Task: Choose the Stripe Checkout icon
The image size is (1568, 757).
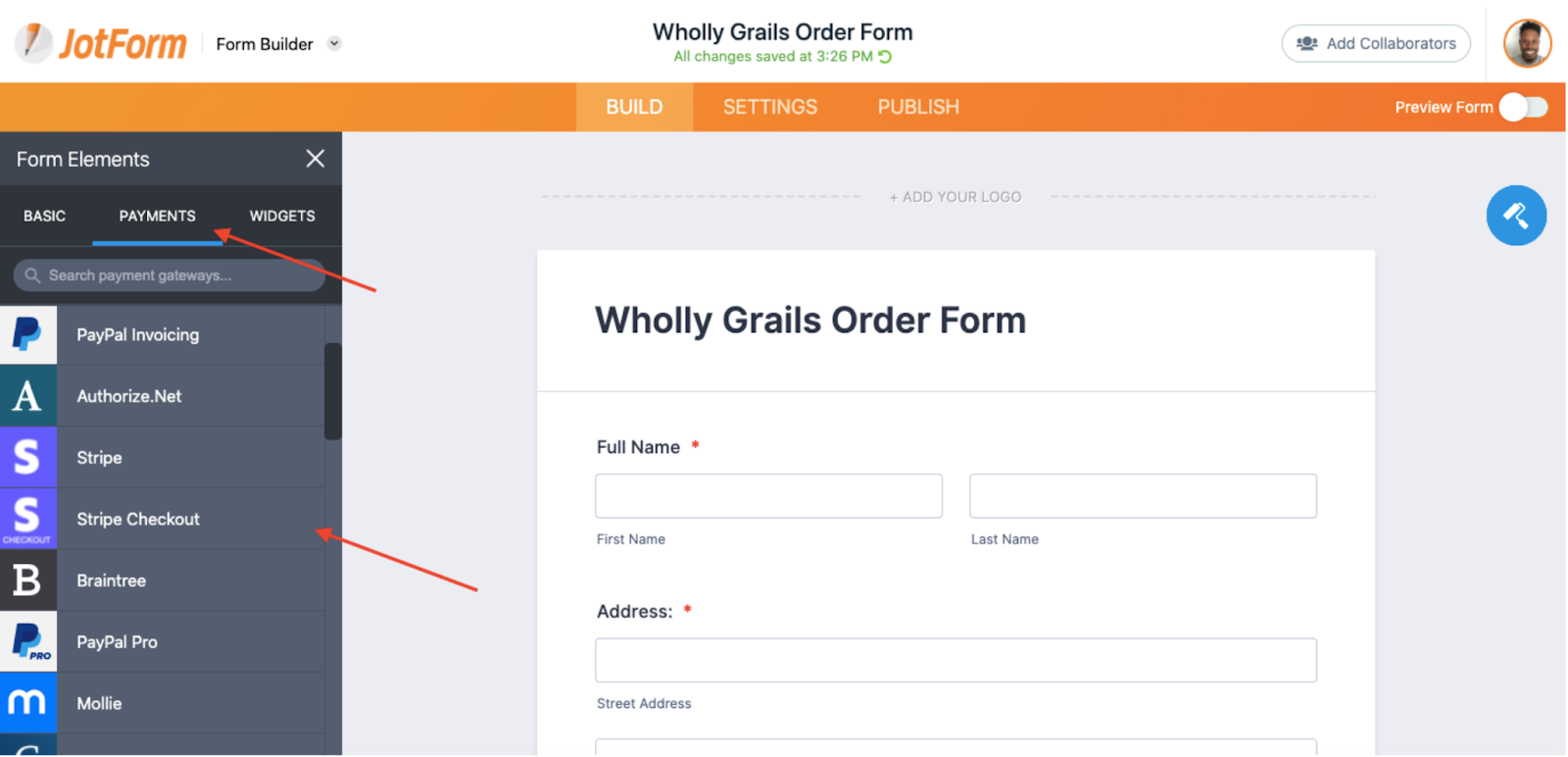Action: pyautogui.click(x=27, y=519)
